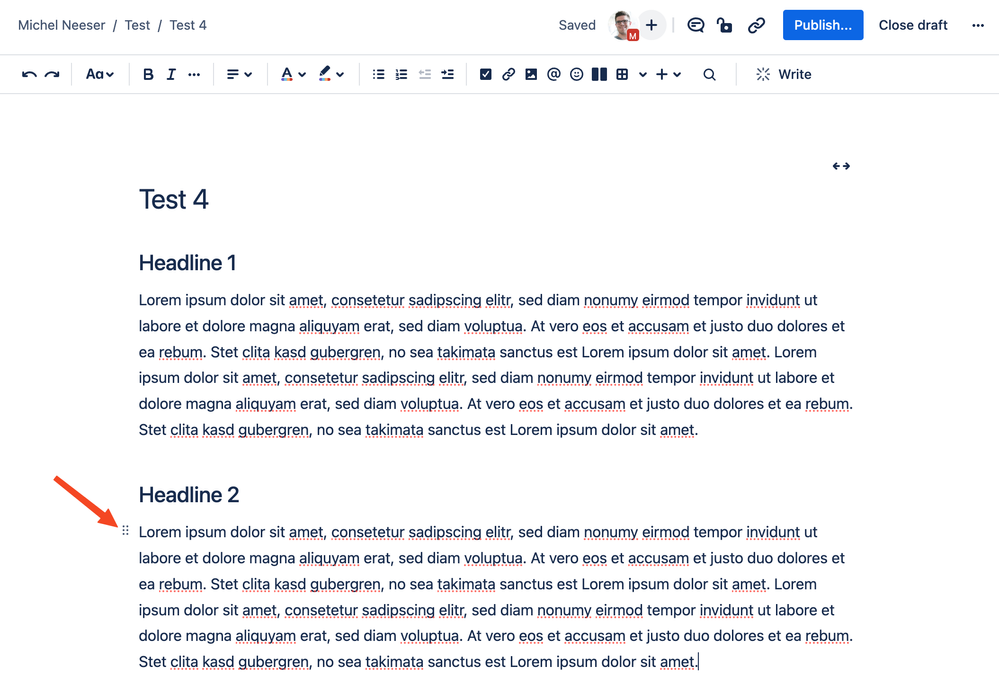Undo the last edit
The image size is (999, 691).
coord(29,75)
